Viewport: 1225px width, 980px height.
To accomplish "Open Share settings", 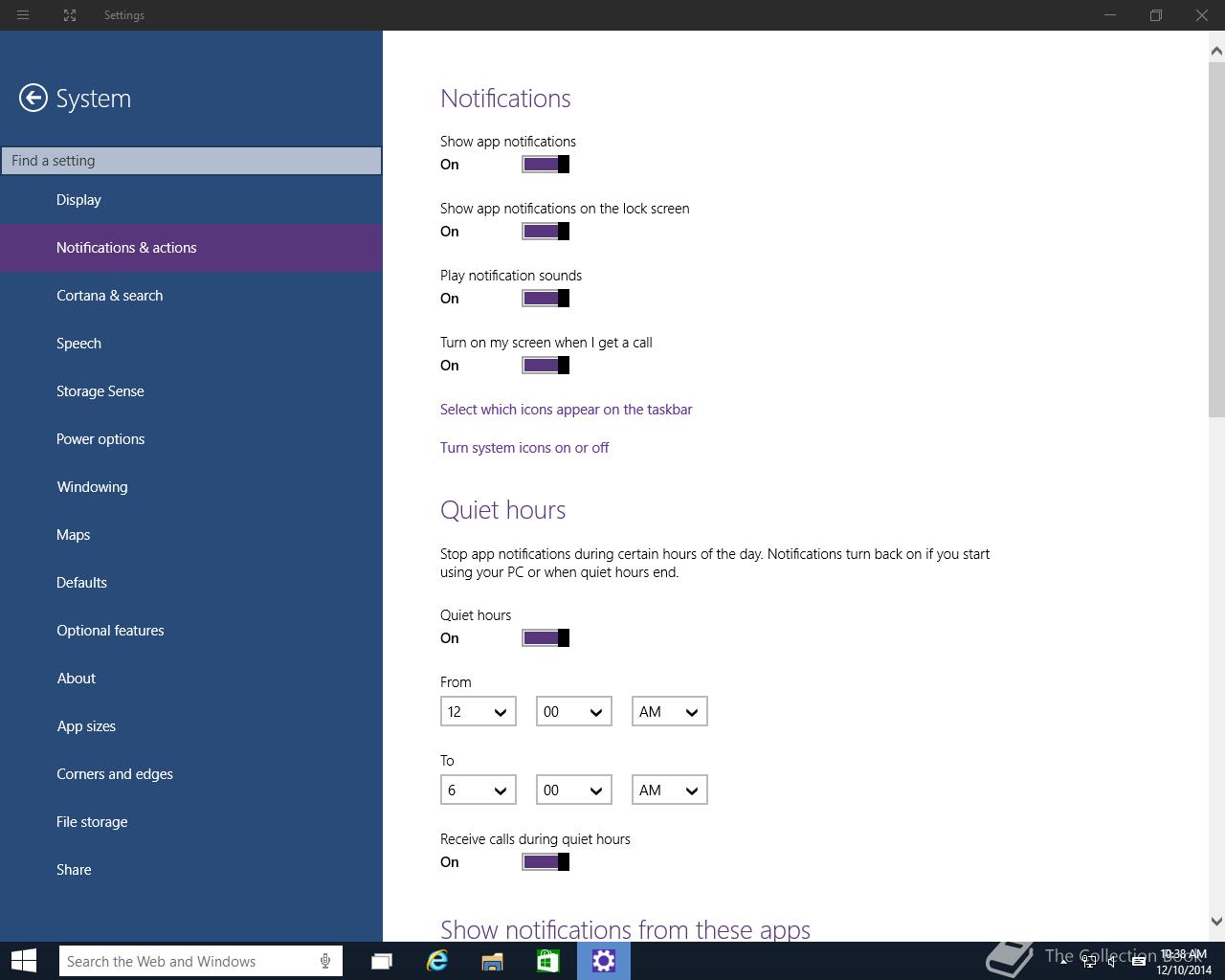I will [191, 870].
